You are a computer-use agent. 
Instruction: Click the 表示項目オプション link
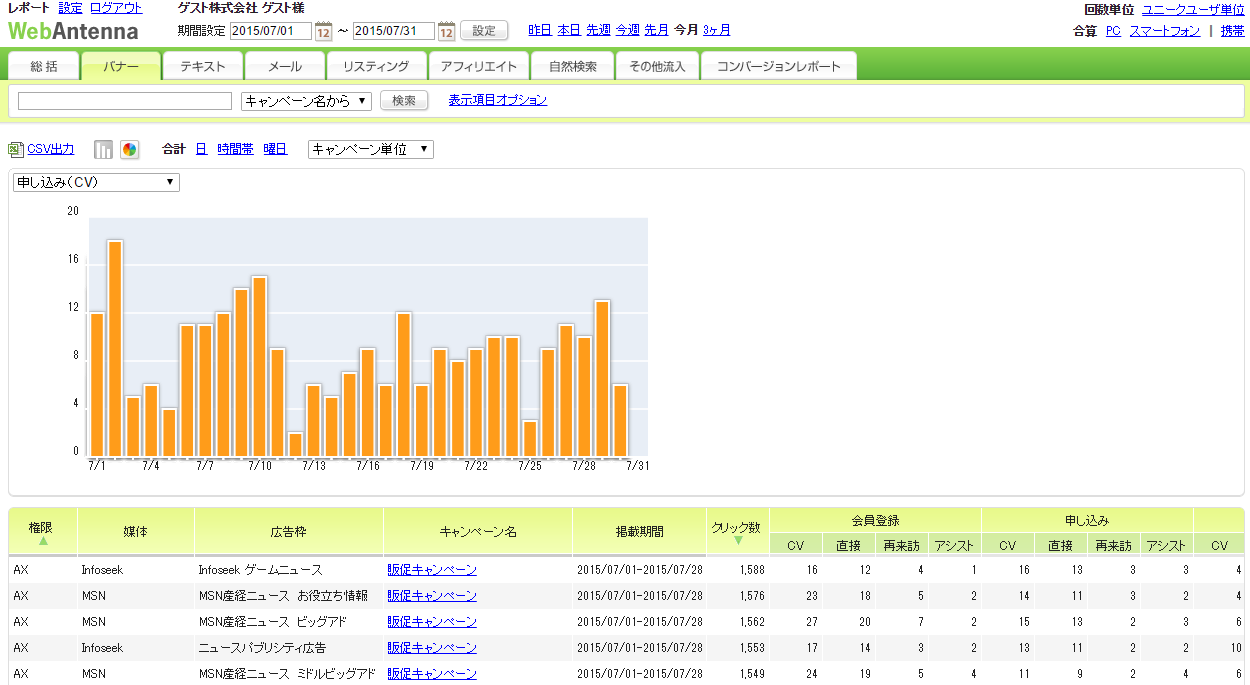497,100
